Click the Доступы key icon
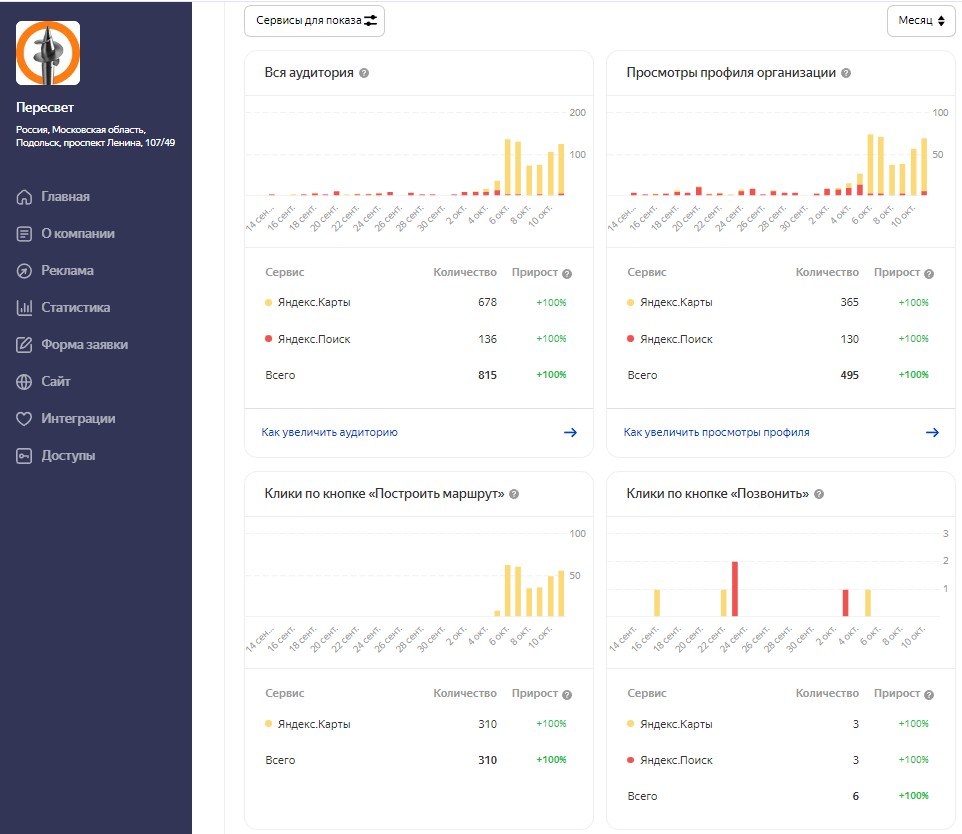Viewport: 962px width, 834px height. (x=25, y=456)
